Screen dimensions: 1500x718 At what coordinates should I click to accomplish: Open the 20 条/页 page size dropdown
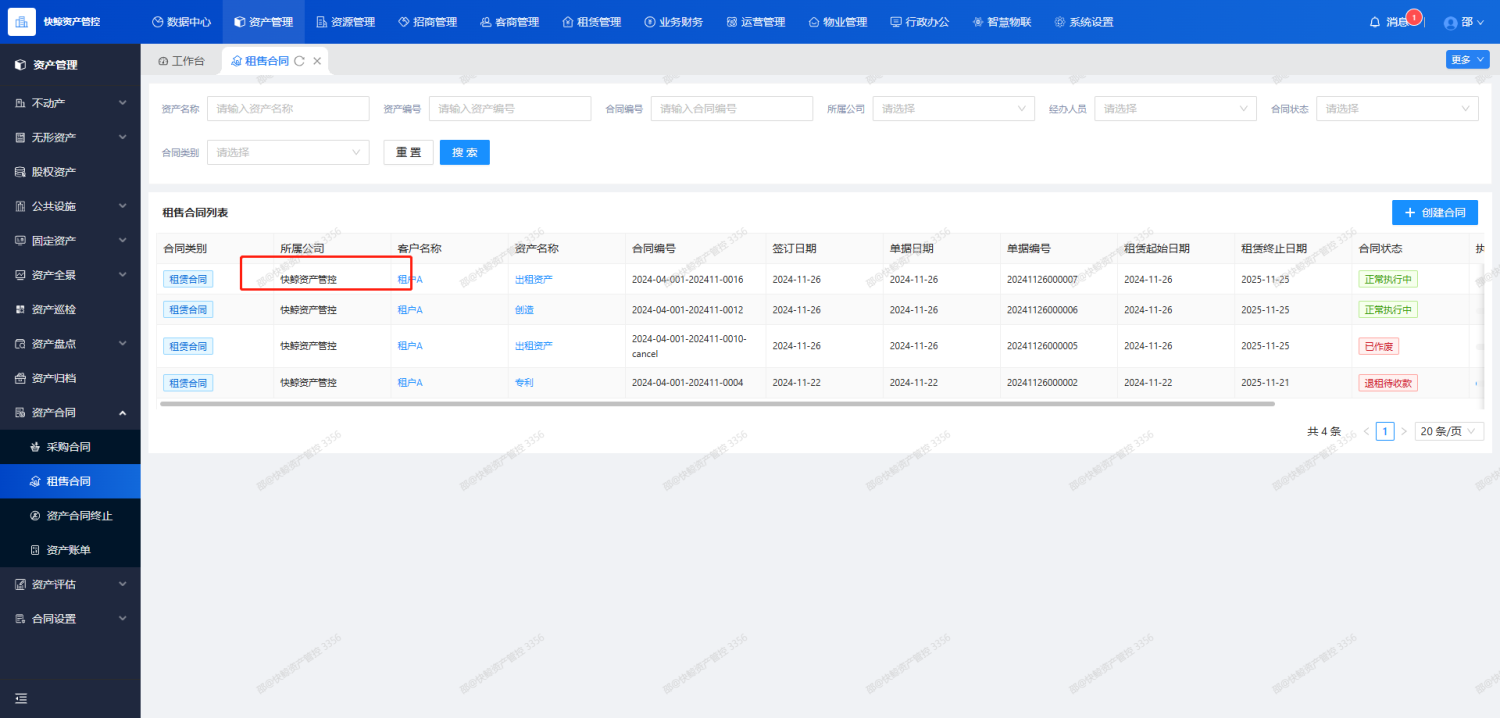pos(1449,431)
